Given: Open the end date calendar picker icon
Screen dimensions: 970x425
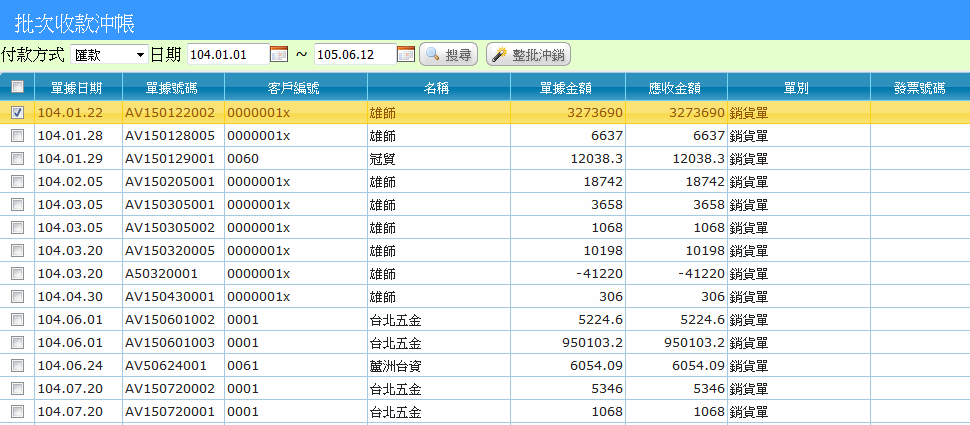Looking at the screenshot, I should (x=406, y=54).
